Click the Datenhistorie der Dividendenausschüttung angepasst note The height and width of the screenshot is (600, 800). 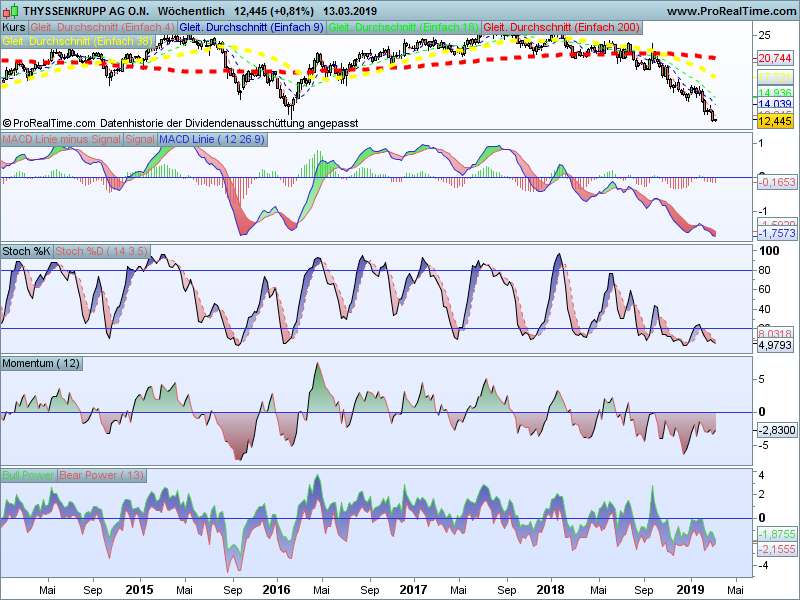[x=229, y=123]
